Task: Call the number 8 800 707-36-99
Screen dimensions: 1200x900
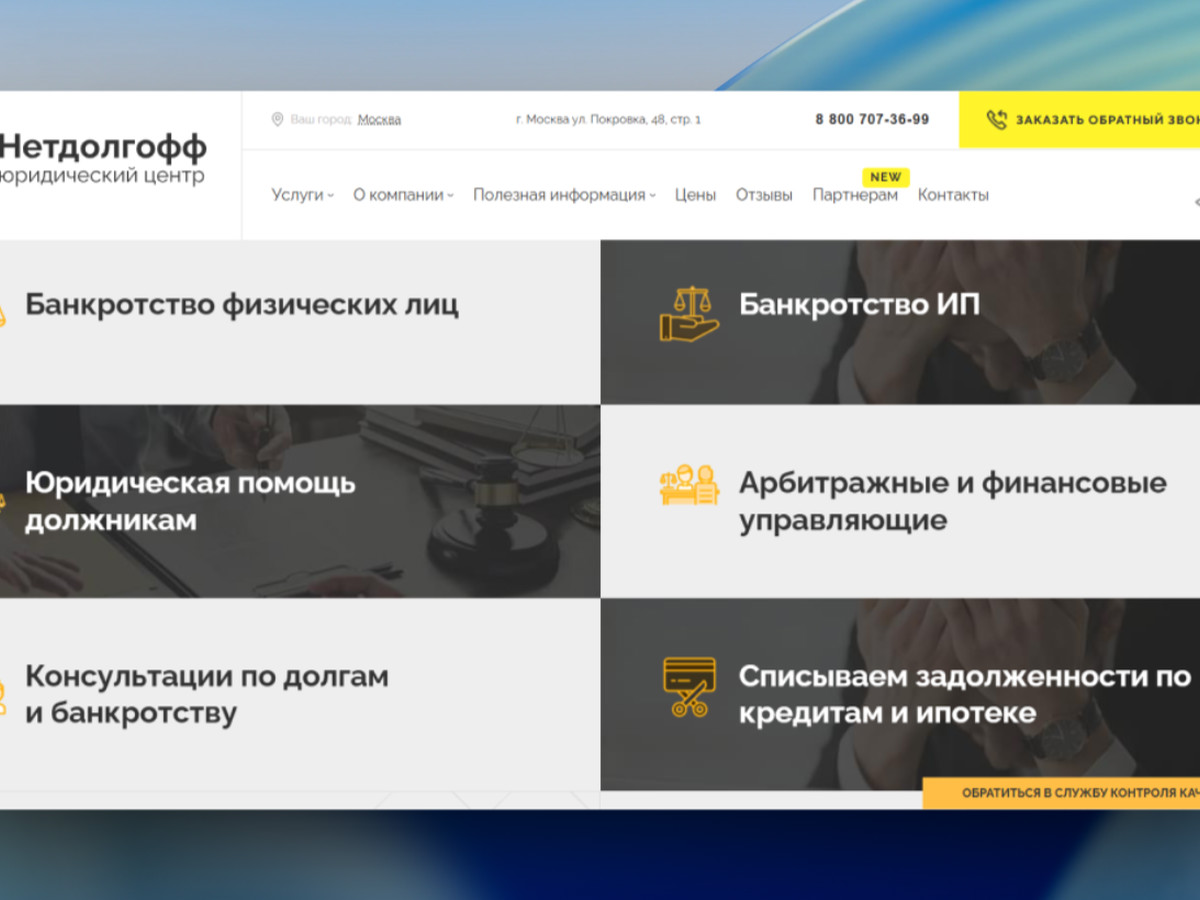Action: click(x=872, y=119)
